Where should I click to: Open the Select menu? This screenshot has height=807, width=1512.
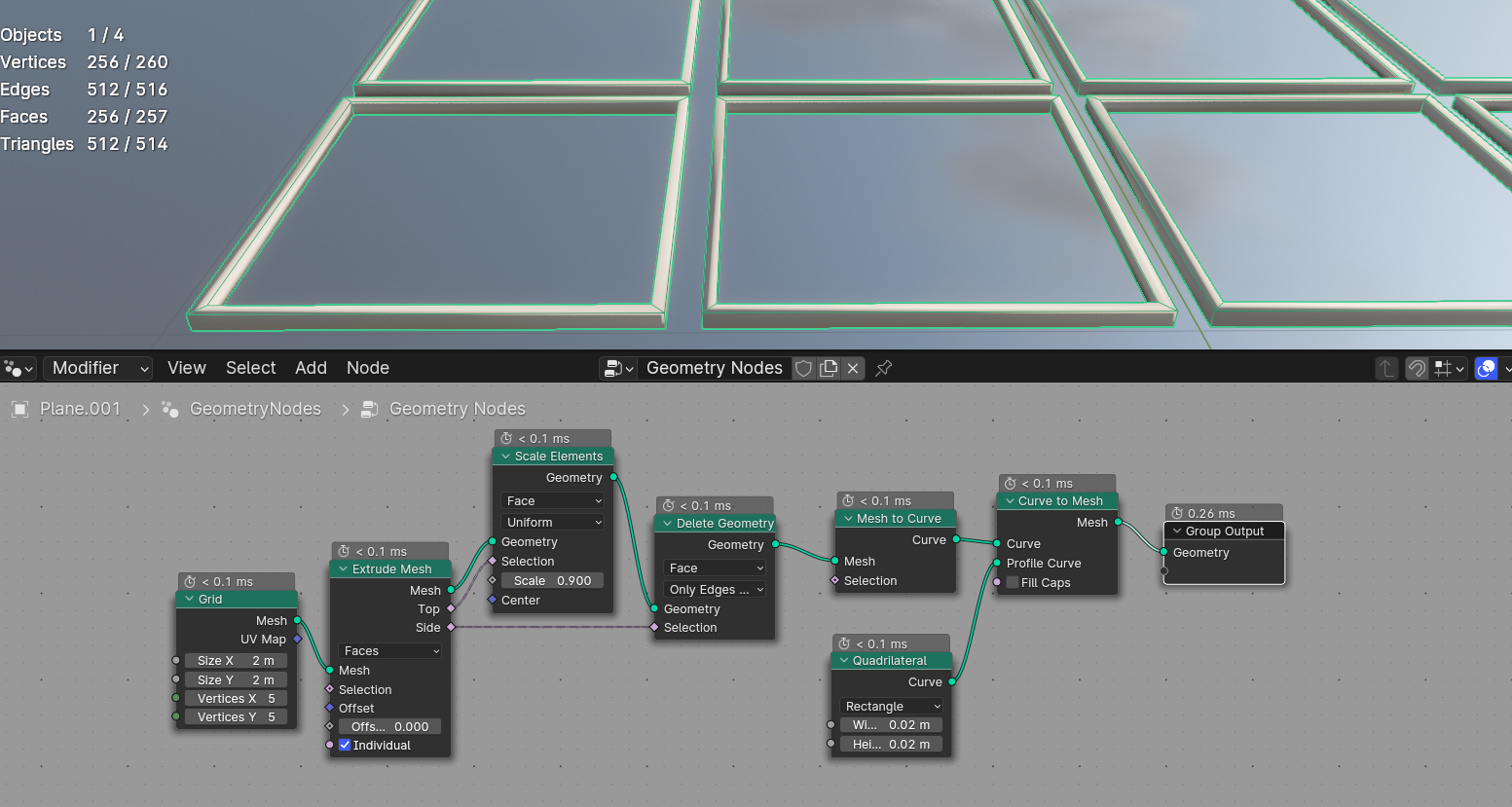(250, 368)
